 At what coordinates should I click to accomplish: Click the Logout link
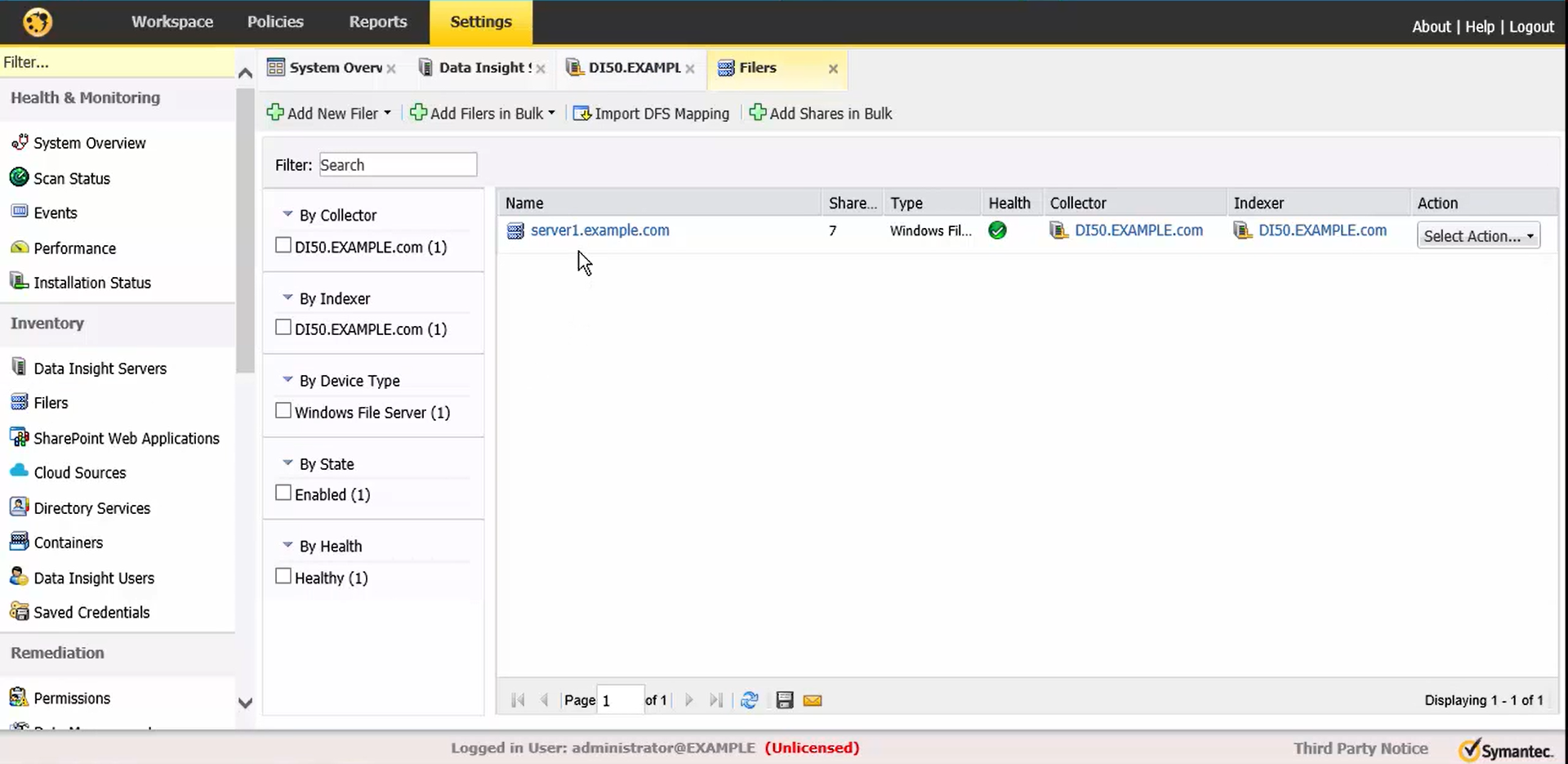(1531, 27)
